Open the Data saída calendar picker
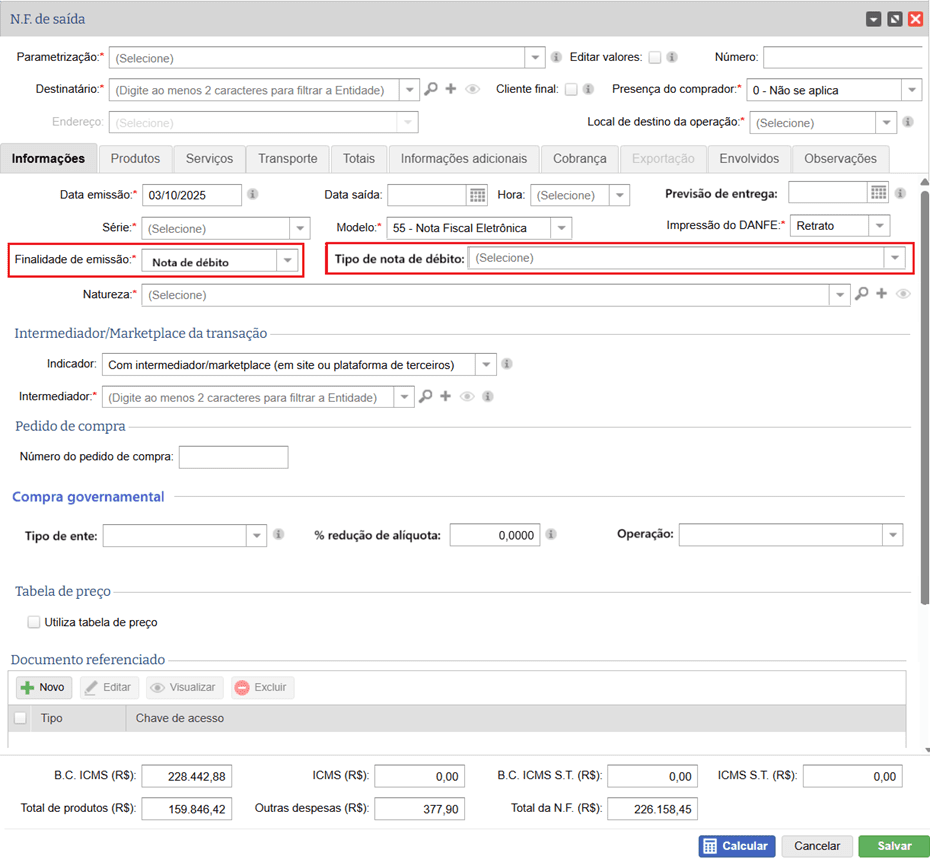The image size is (930, 859). [477, 195]
